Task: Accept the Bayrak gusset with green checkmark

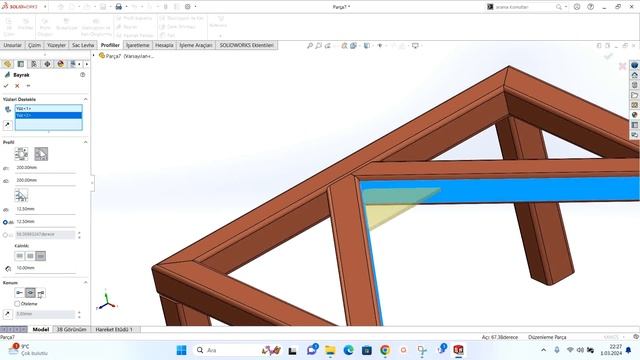Action: tap(6, 86)
